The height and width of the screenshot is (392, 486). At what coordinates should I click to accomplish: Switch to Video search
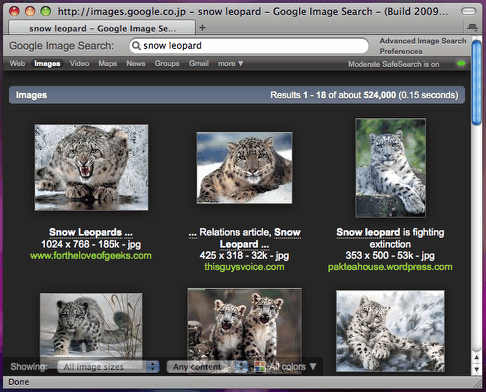[x=79, y=63]
